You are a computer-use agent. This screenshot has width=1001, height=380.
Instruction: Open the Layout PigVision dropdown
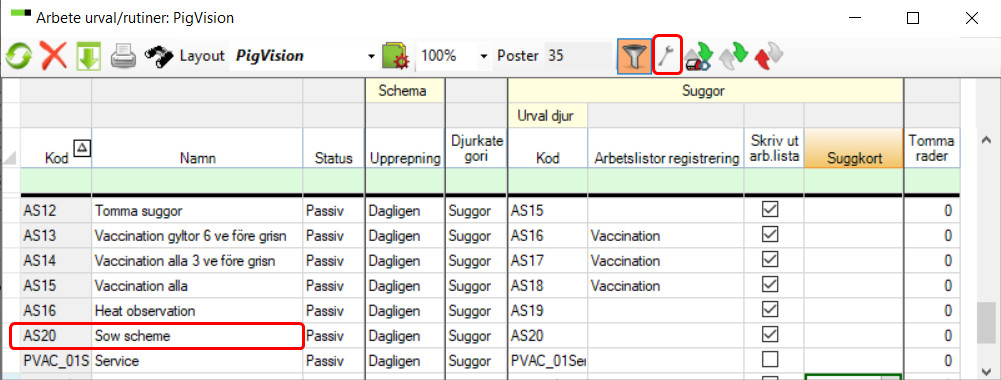[372, 56]
